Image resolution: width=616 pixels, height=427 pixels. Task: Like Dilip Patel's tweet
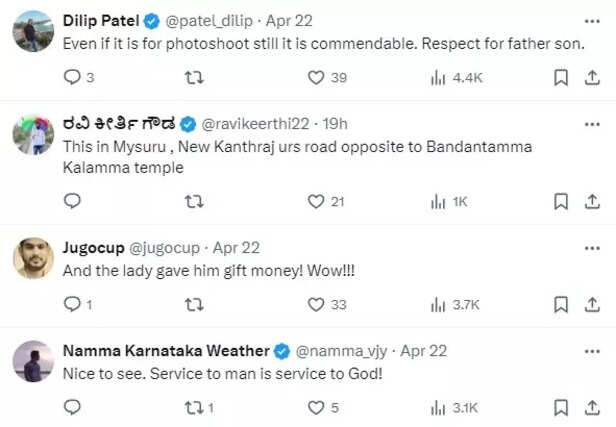click(316, 77)
